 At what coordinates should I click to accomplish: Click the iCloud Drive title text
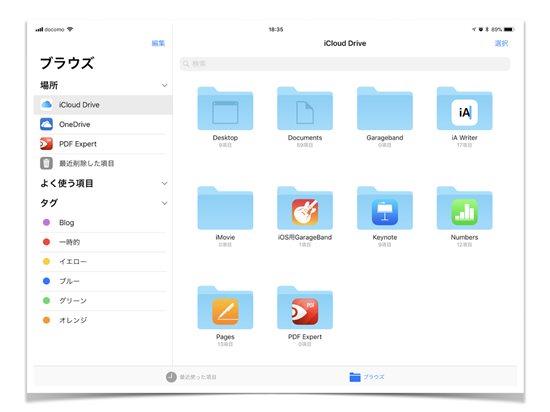[345, 43]
